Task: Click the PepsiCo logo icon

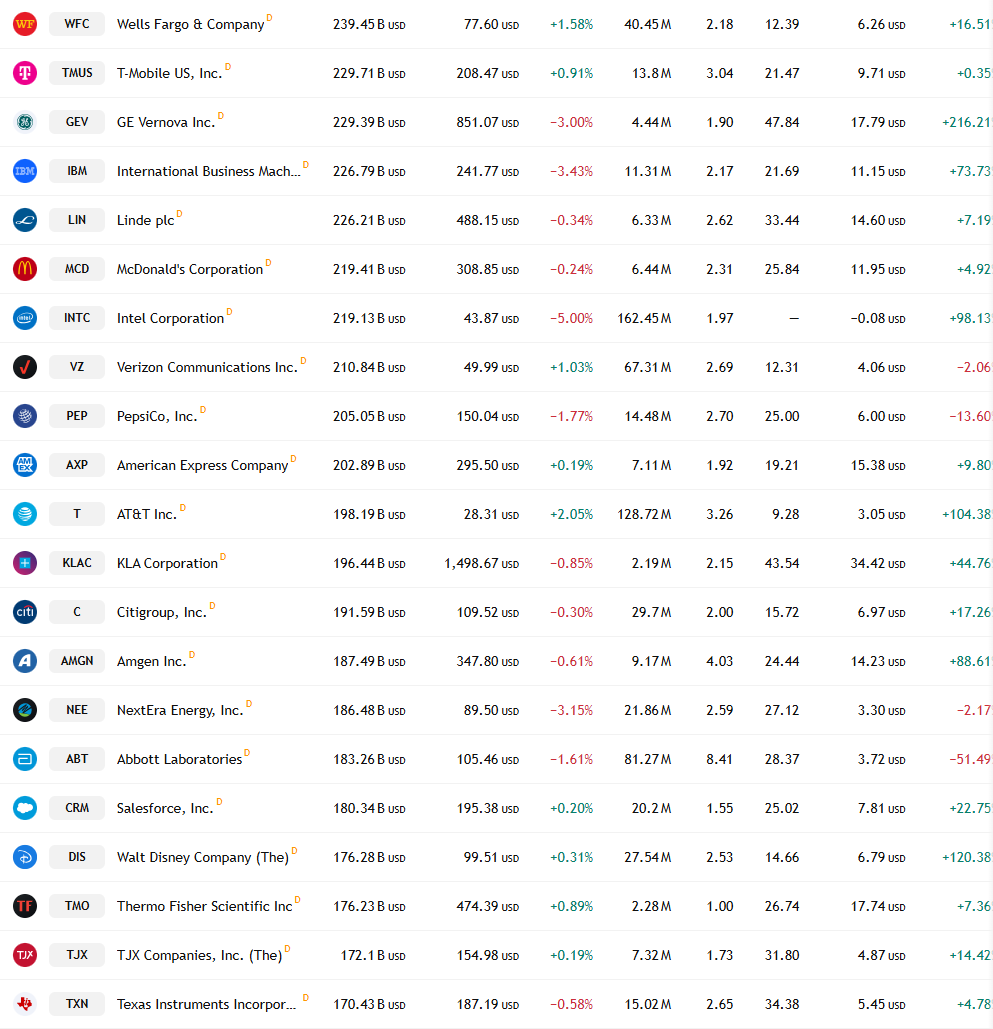Action: coord(25,416)
